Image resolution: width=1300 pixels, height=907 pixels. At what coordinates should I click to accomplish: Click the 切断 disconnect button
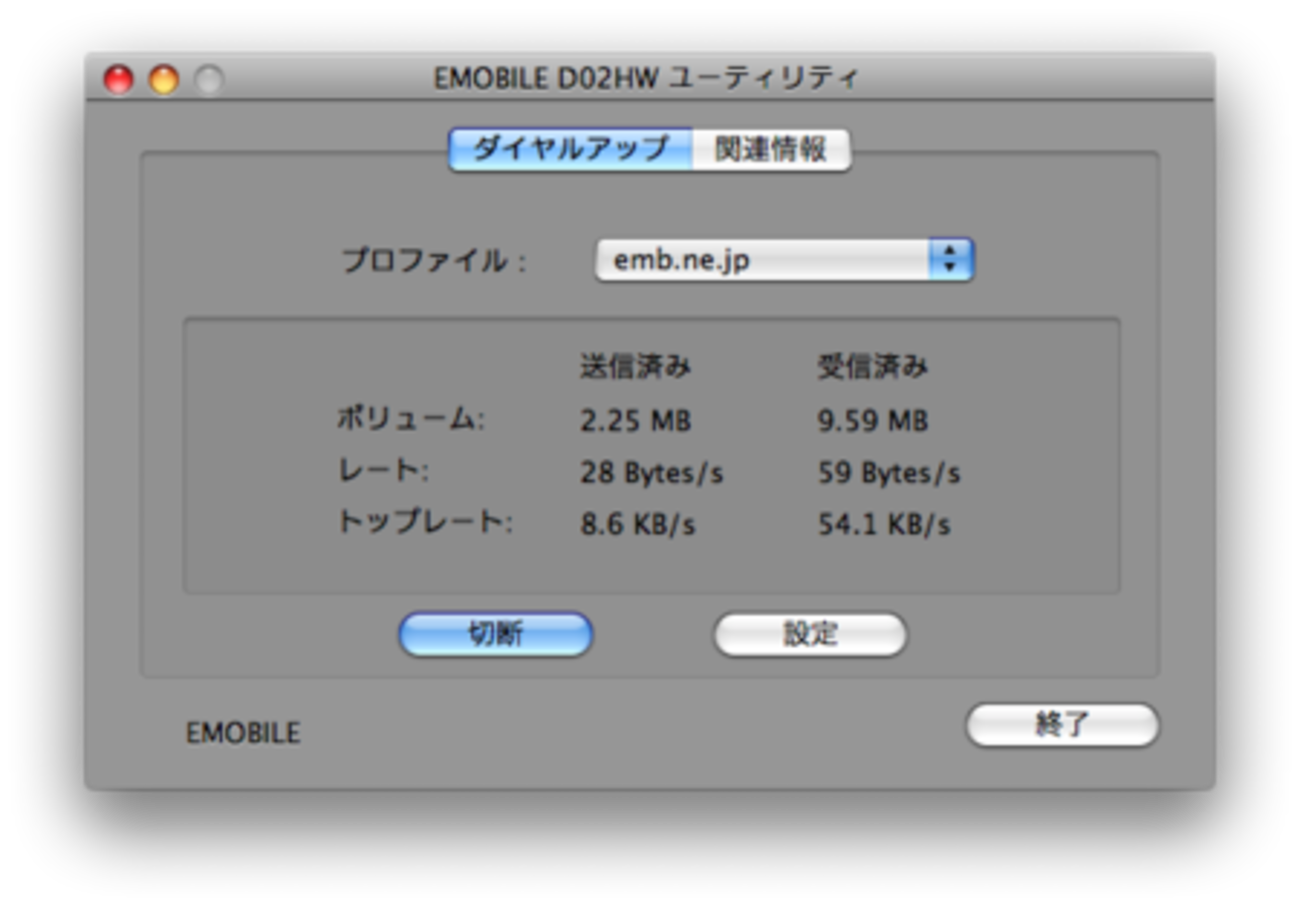tap(496, 634)
